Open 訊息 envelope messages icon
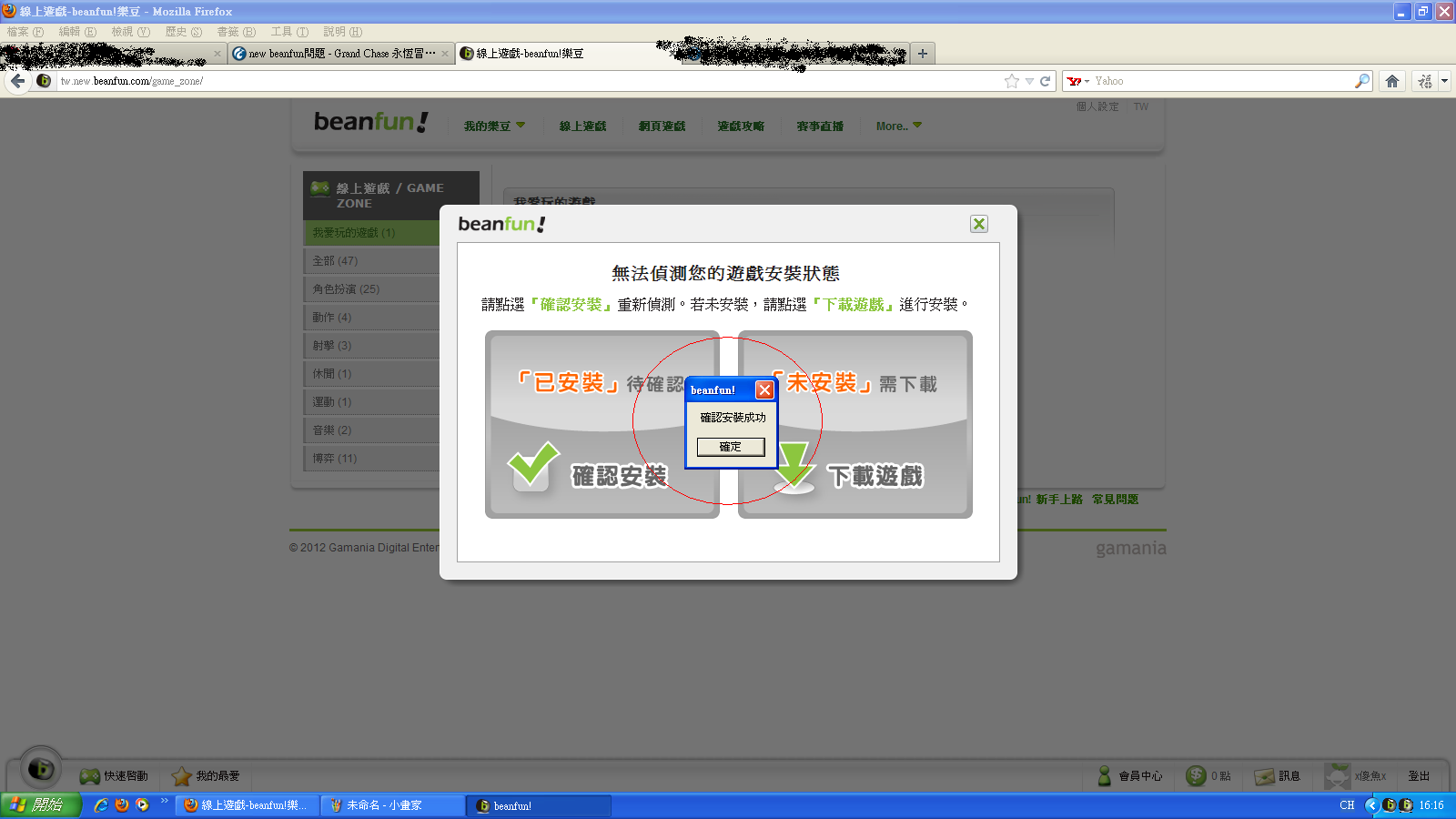The image size is (1456, 819). (x=1264, y=776)
